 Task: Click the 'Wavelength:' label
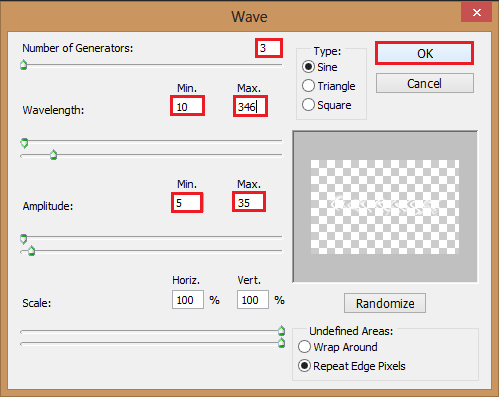point(53,110)
